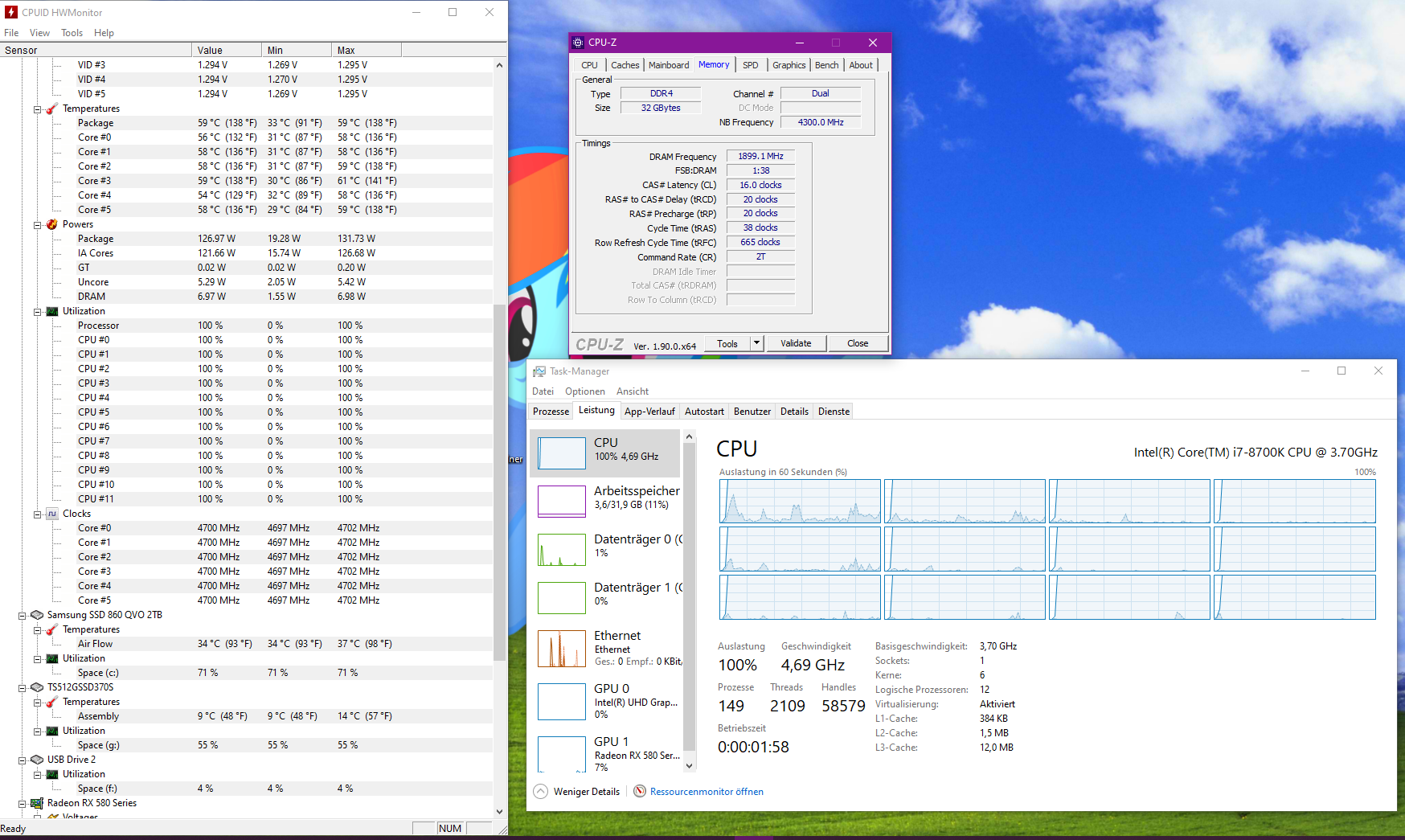Open the HWMonitor View menu
This screenshot has width=1405, height=840.
click(x=39, y=33)
